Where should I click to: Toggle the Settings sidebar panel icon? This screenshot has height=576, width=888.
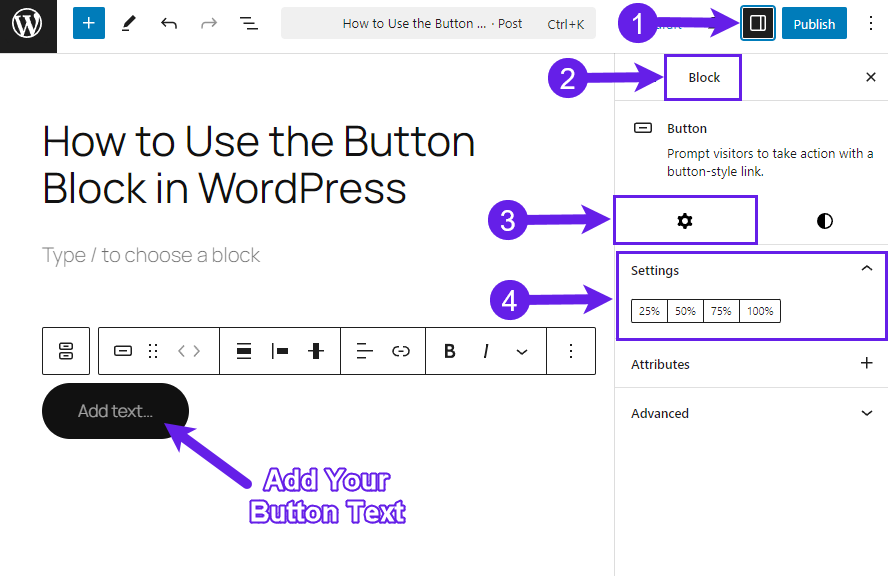[758, 23]
